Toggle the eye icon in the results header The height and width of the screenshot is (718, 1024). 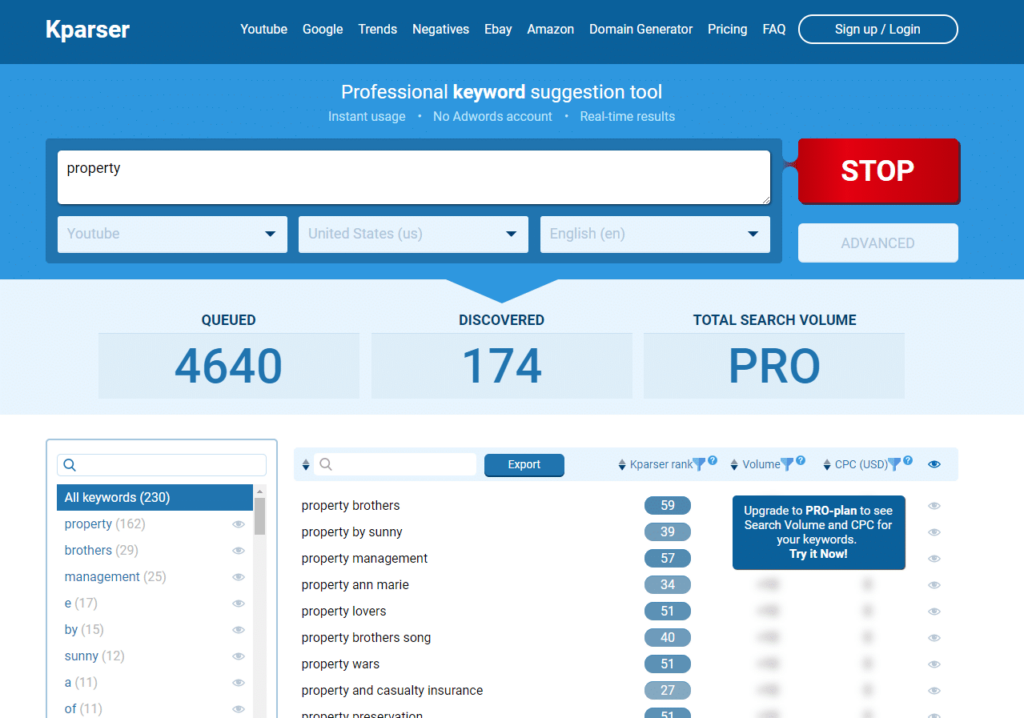coord(935,465)
